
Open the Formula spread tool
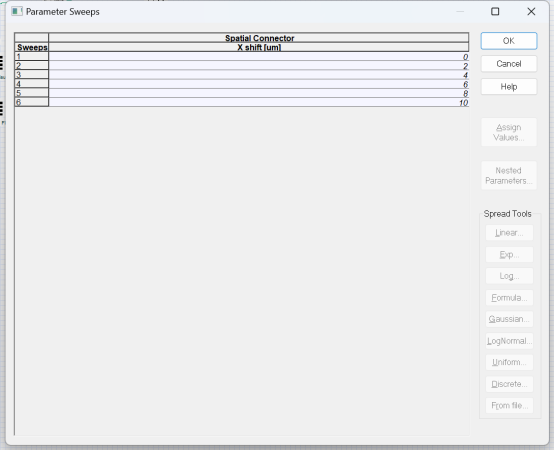coord(509,298)
